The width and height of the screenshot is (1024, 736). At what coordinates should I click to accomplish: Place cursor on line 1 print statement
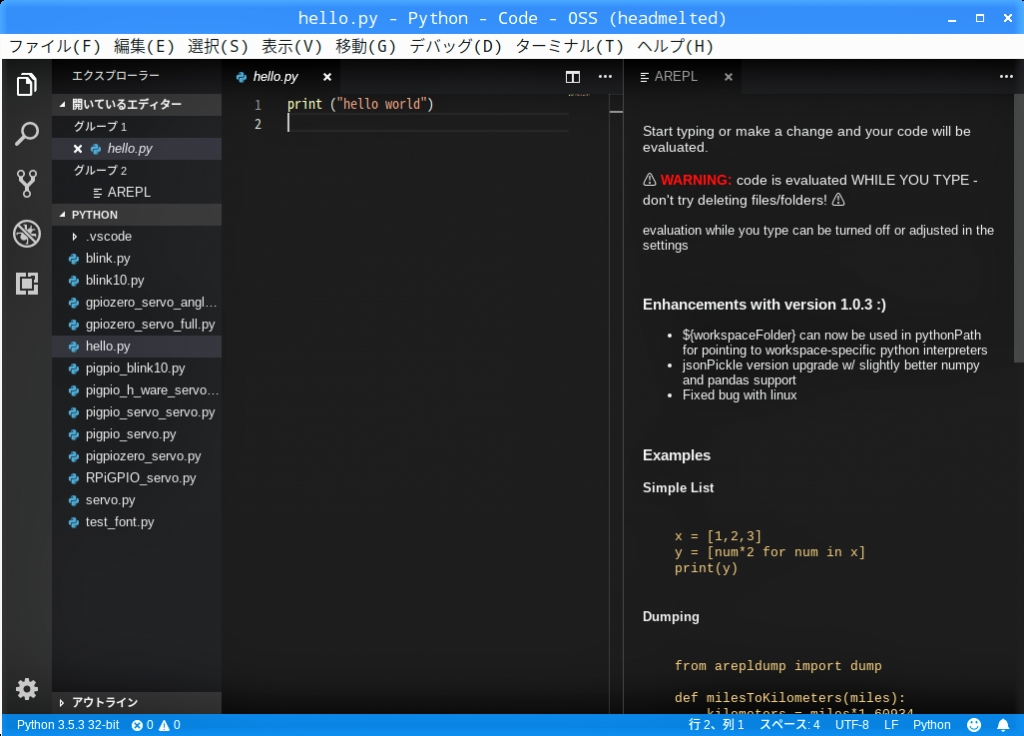click(360, 104)
